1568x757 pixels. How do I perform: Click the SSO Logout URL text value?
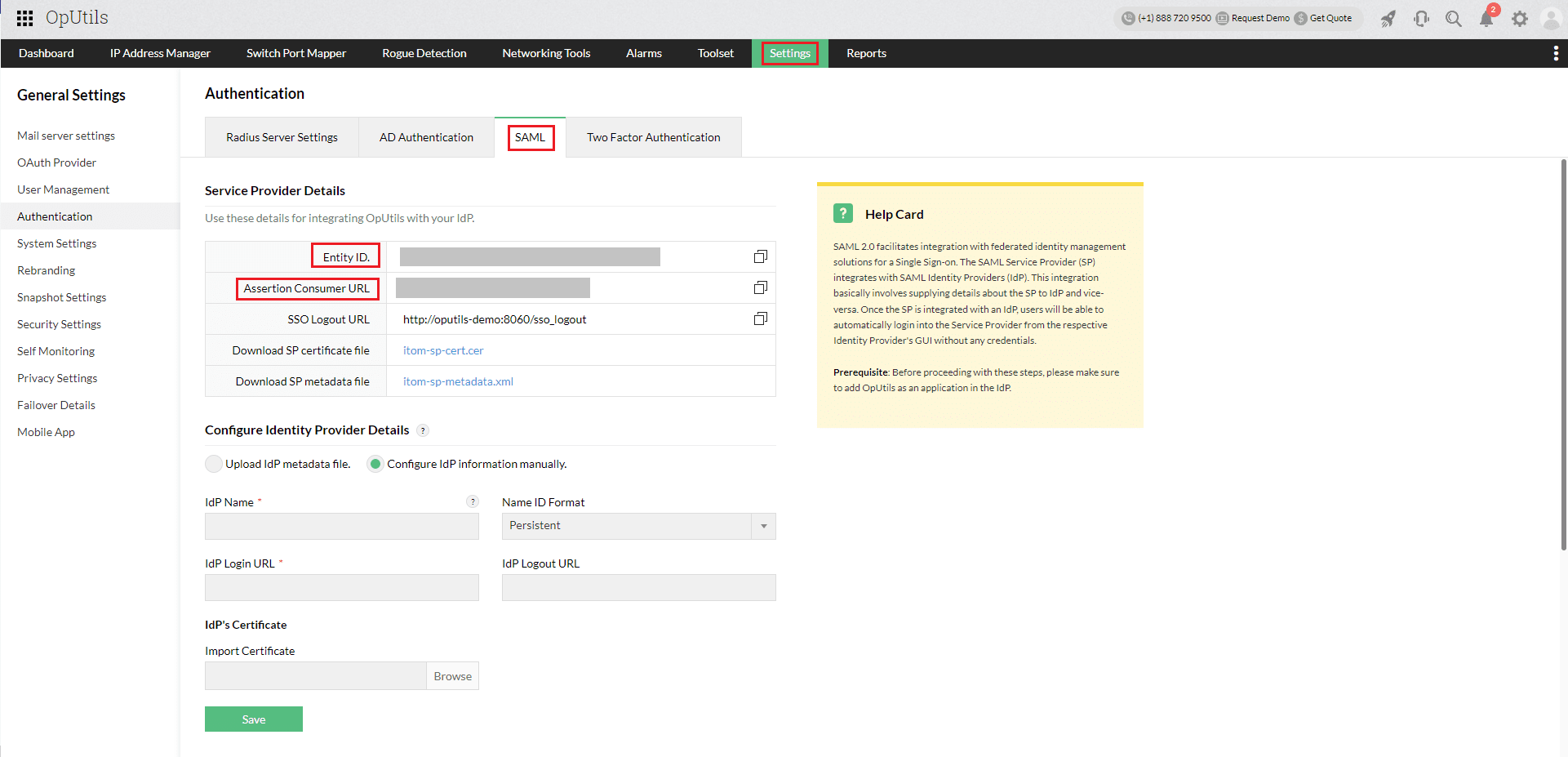[495, 319]
